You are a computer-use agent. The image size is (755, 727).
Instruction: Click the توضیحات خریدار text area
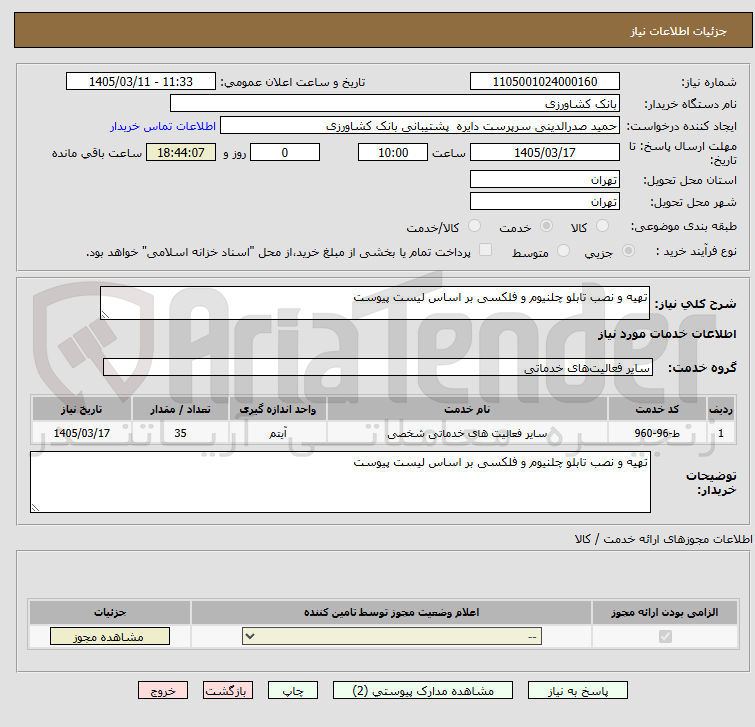pyautogui.click(x=340, y=482)
